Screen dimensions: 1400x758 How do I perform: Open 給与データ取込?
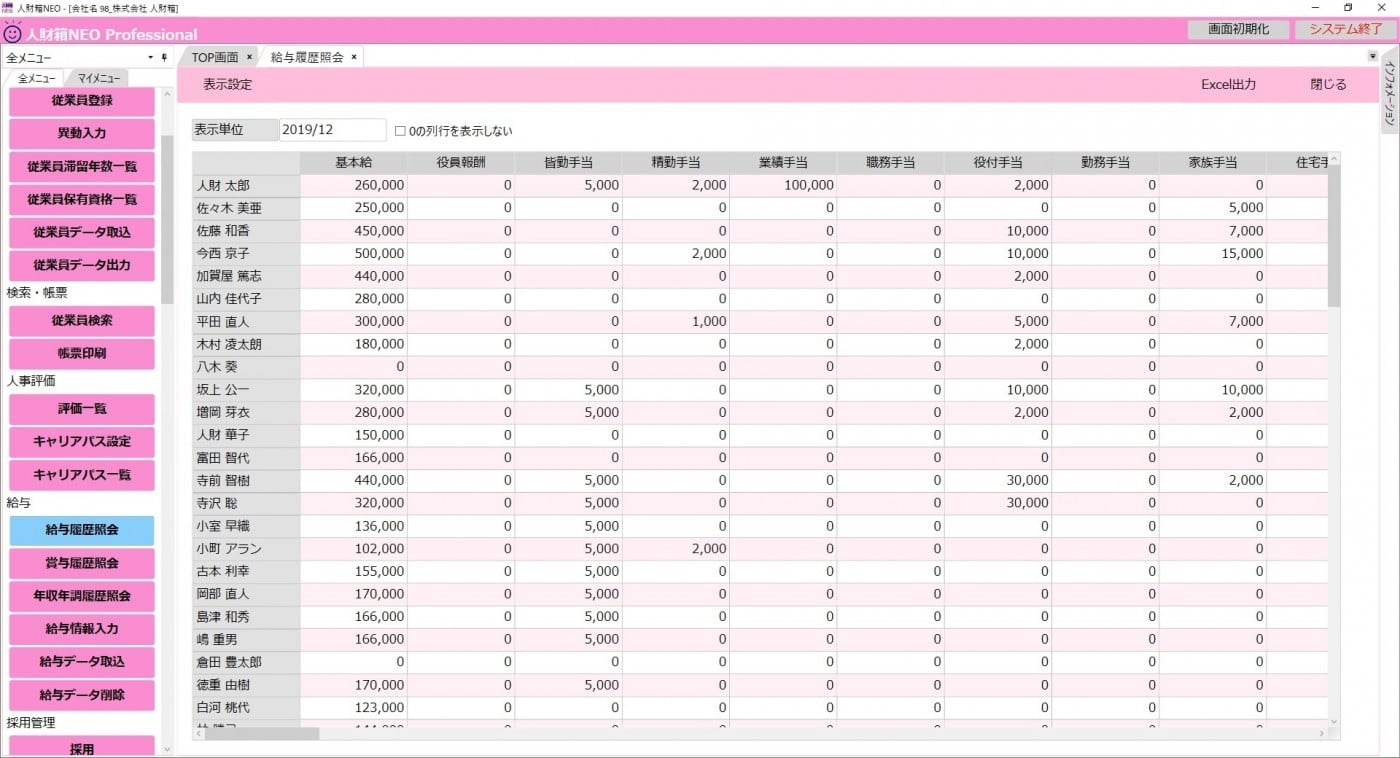tap(82, 662)
